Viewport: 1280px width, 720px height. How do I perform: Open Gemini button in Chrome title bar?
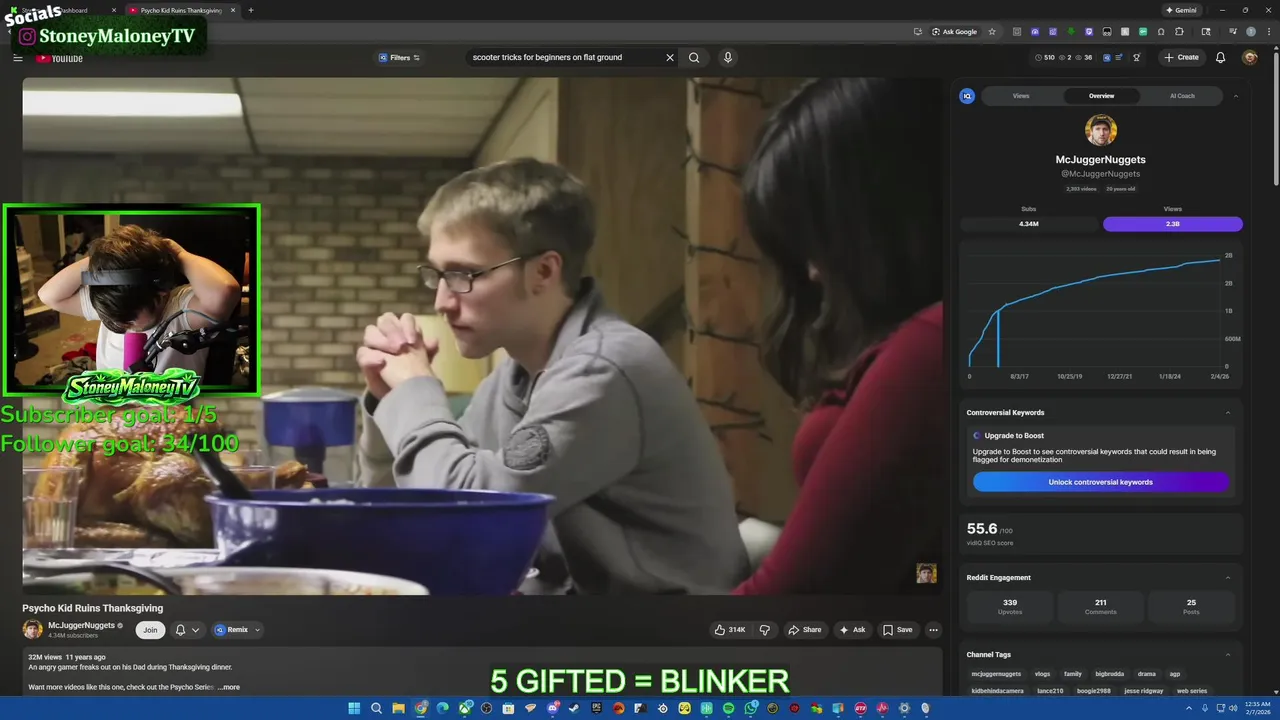1181,10
